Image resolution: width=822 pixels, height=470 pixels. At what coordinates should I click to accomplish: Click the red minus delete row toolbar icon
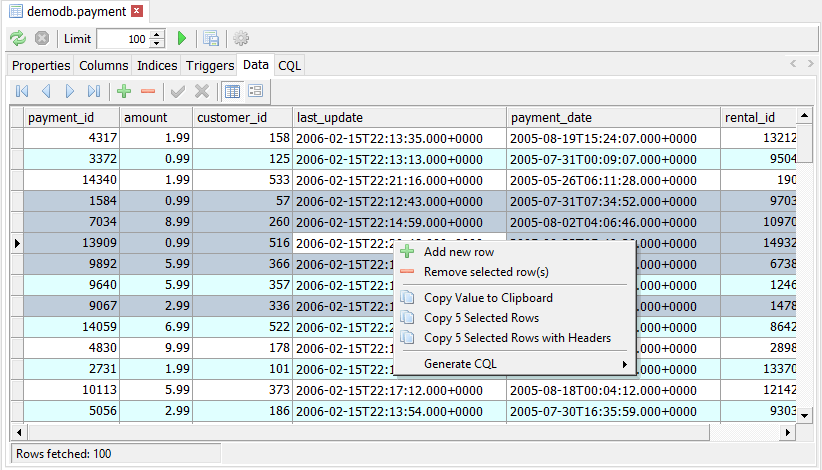point(148,91)
